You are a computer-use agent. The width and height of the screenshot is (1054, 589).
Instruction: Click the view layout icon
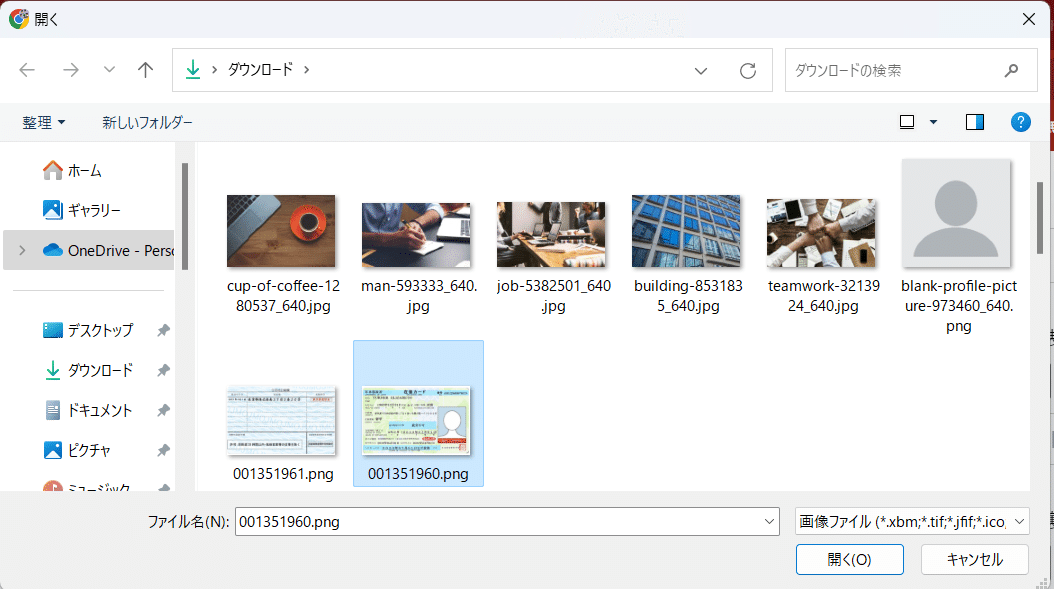point(907,122)
